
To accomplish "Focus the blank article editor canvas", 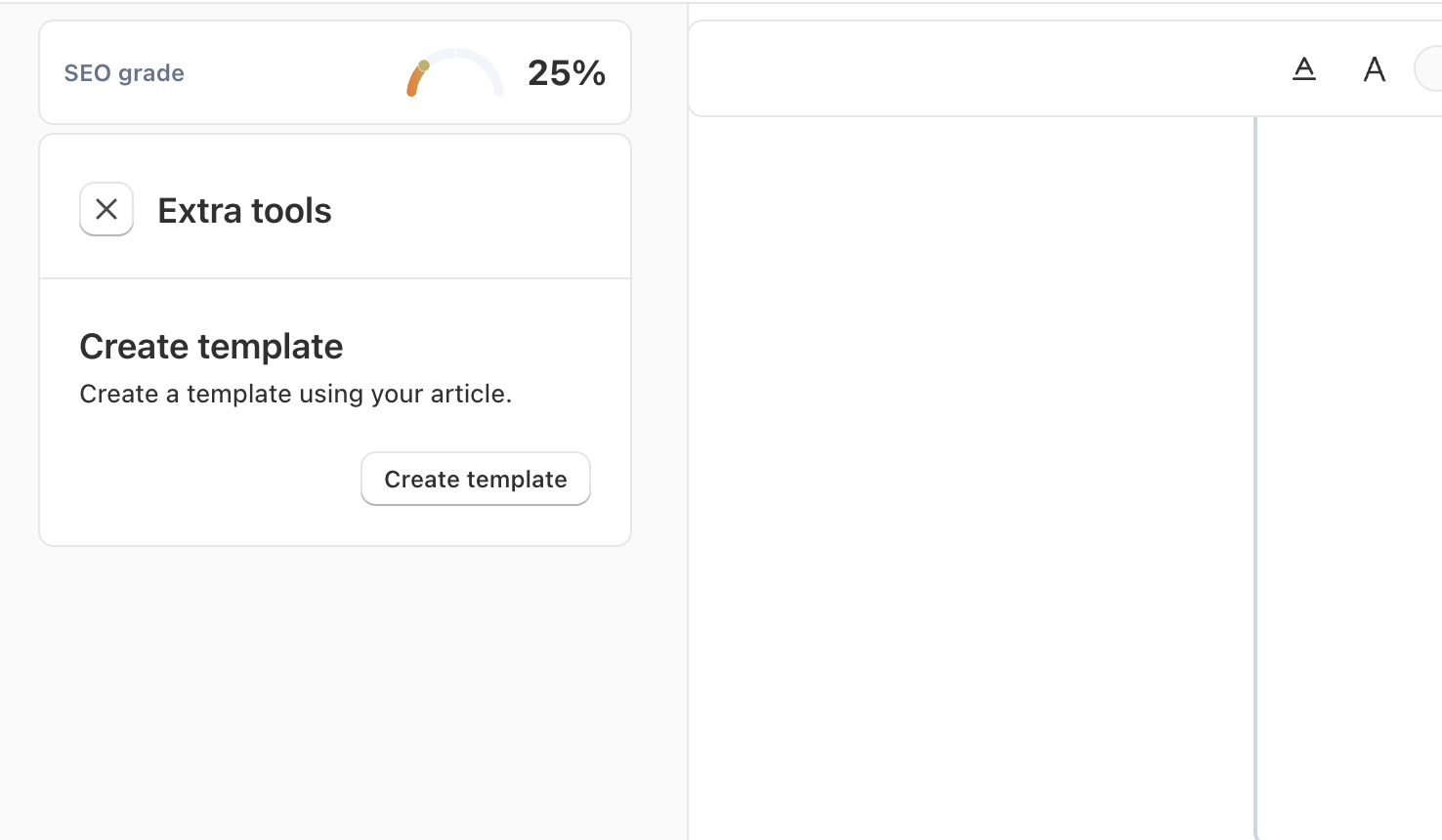I will pos(971,469).
